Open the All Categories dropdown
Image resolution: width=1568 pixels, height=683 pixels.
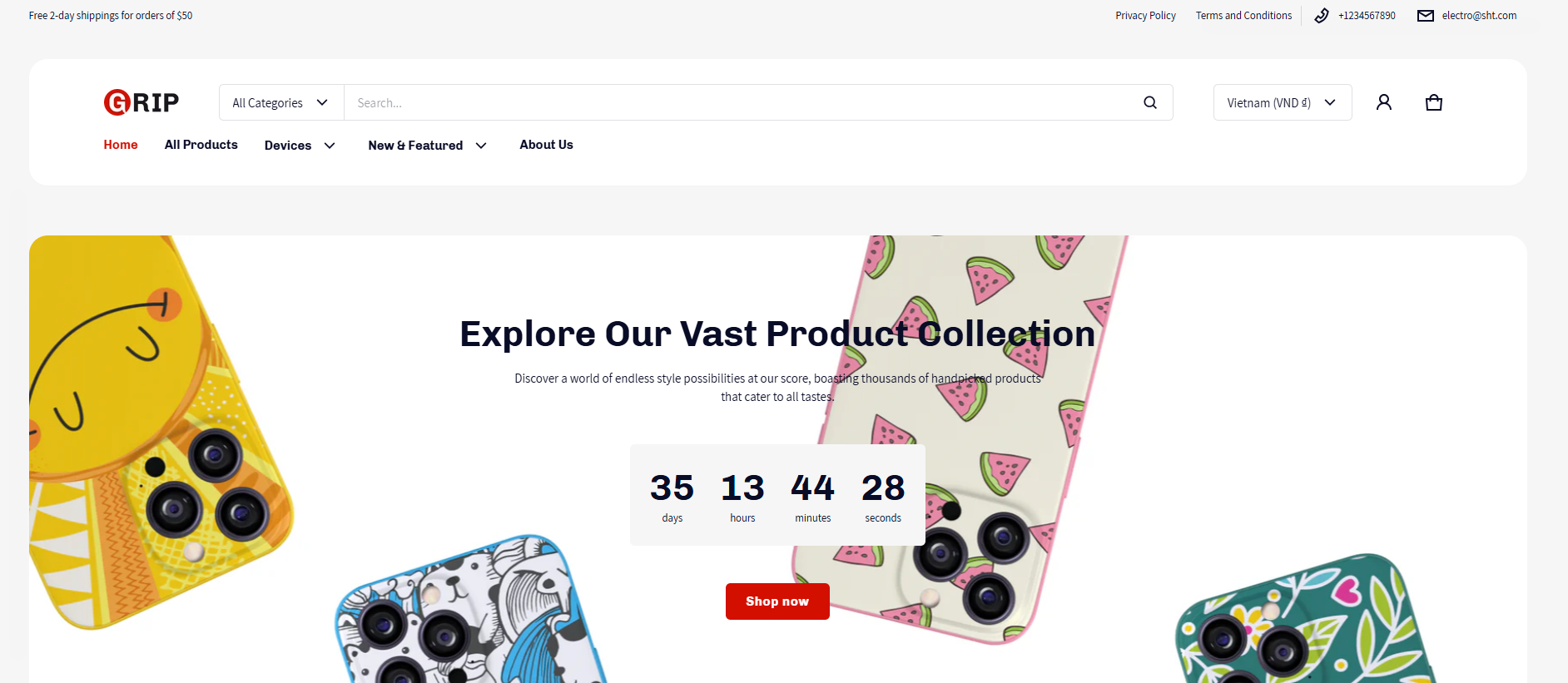coord(280,102)
